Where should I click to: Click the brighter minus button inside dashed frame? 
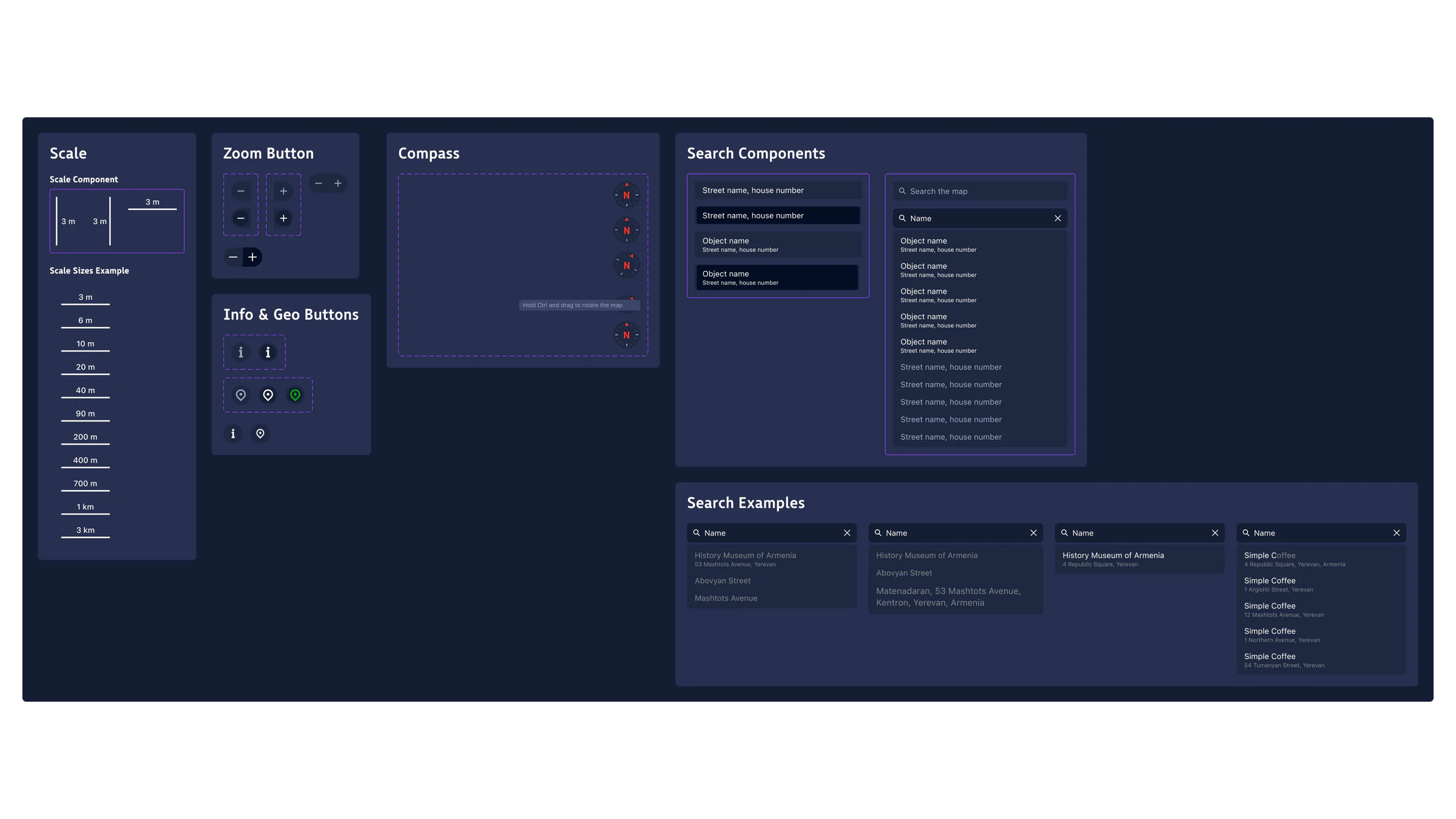point(241,218)
